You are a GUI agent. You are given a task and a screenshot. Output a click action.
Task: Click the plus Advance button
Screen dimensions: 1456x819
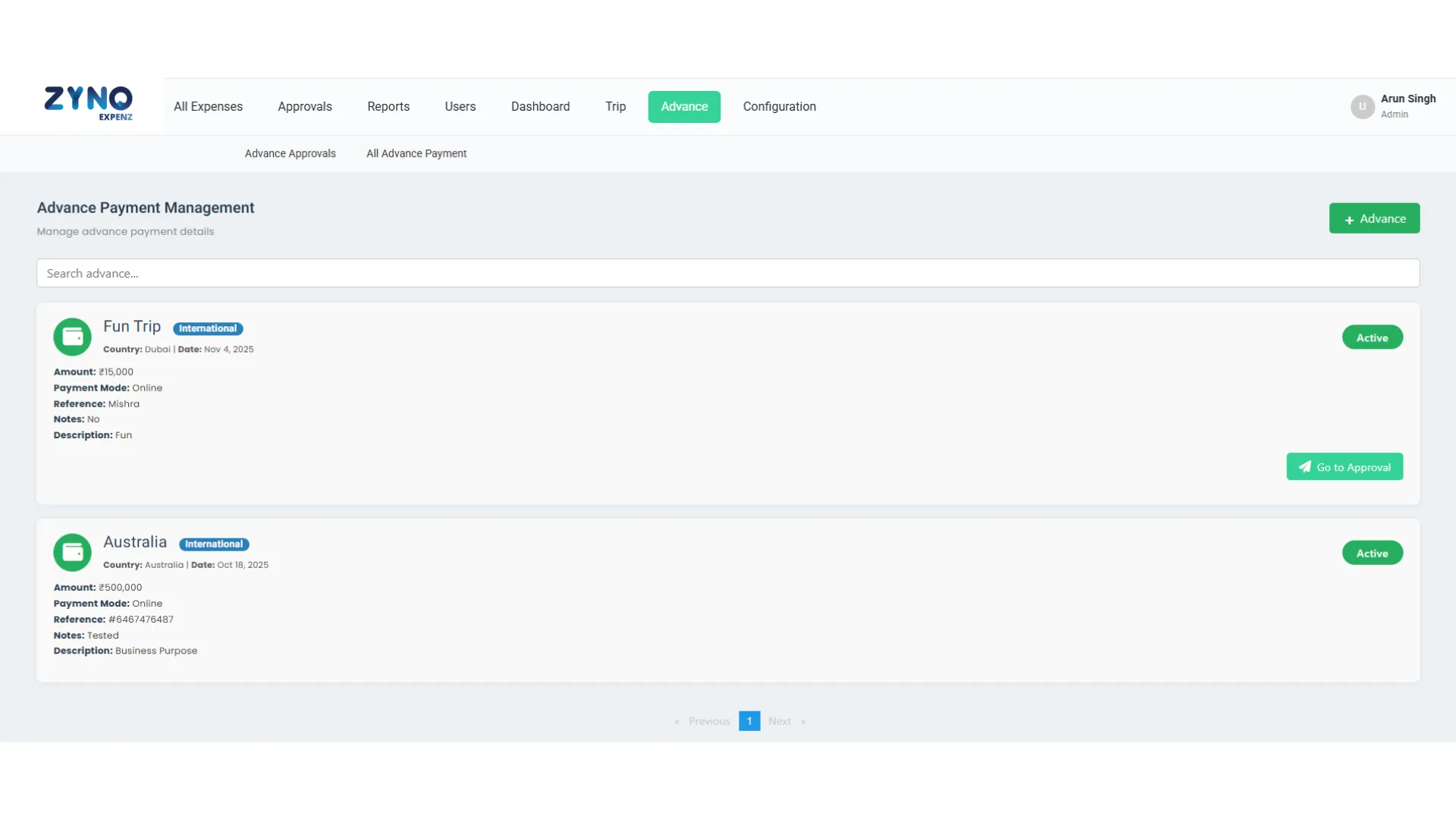tap(1373, 218)
